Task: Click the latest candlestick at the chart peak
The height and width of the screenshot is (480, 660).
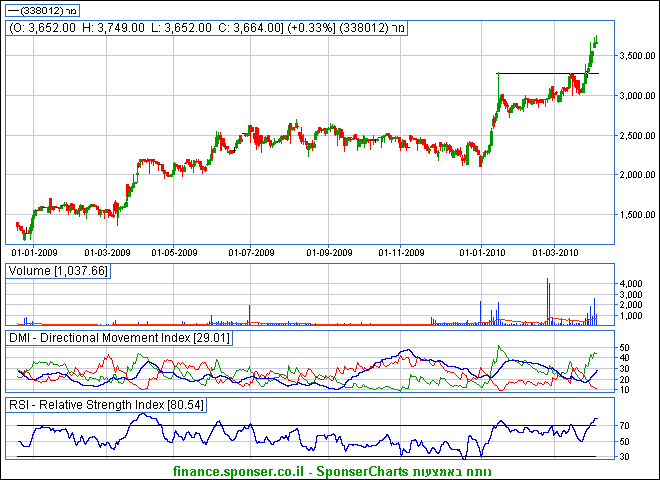Action: point(596,40)
